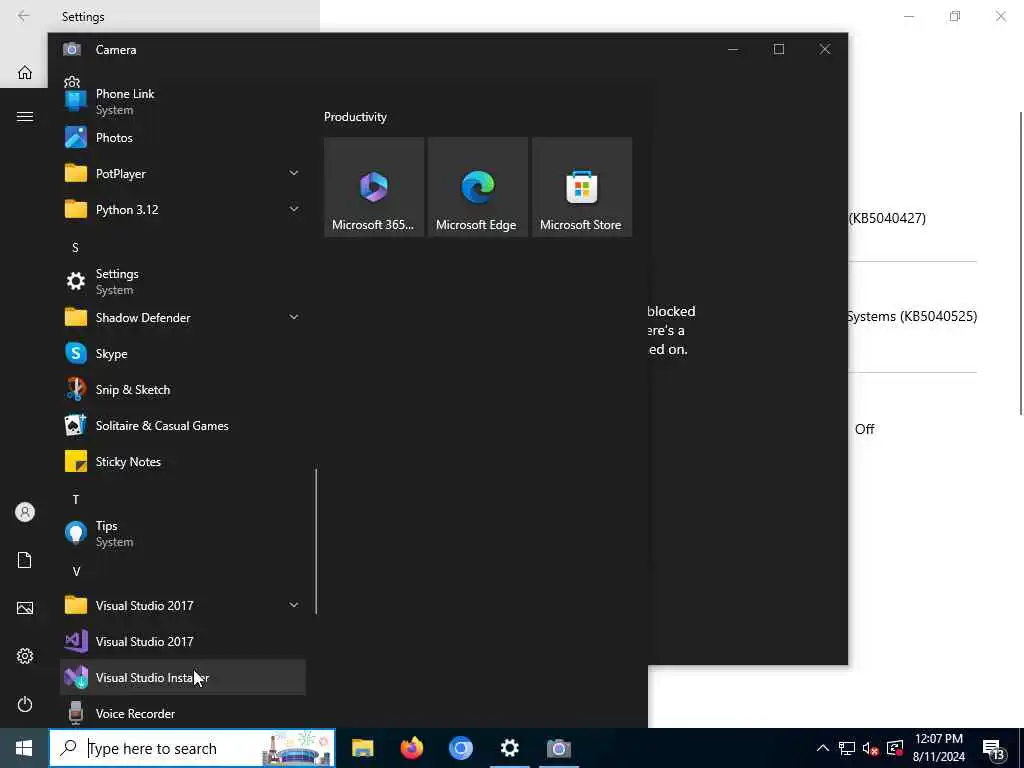Launch Visual Studio 2017 app (purple icon)
This screenshot has height=768, width=1024.
pos(182,641)
